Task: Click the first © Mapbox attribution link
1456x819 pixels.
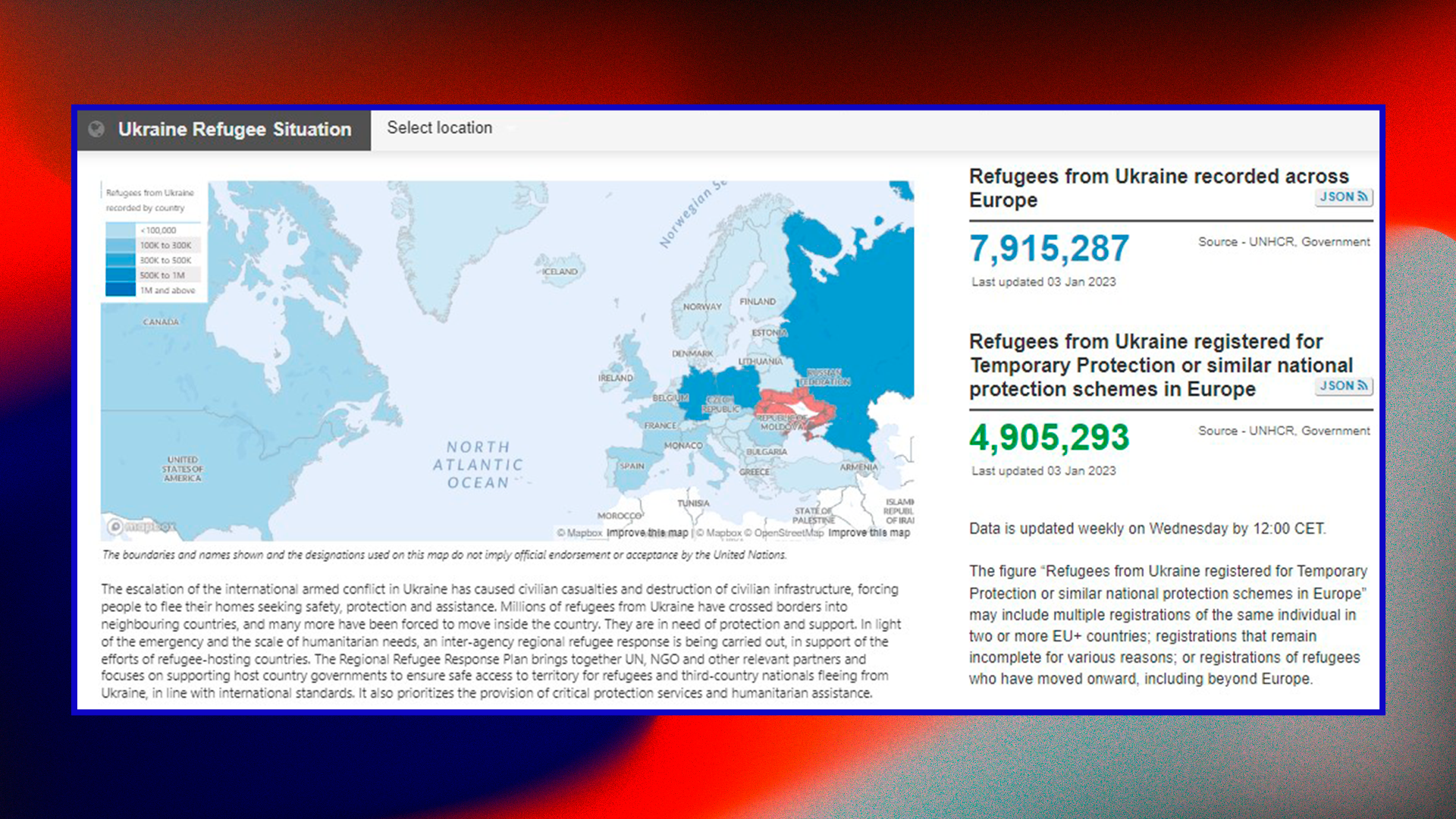Action: pos(580,533)
